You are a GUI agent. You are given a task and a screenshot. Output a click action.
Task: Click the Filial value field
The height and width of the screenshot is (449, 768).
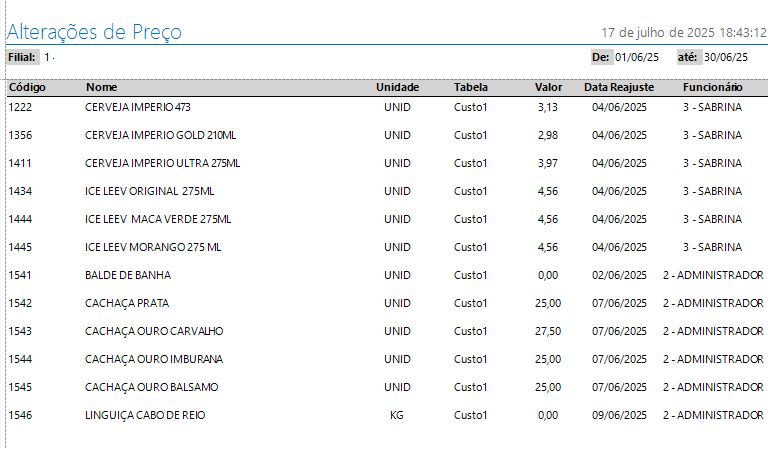49,58
